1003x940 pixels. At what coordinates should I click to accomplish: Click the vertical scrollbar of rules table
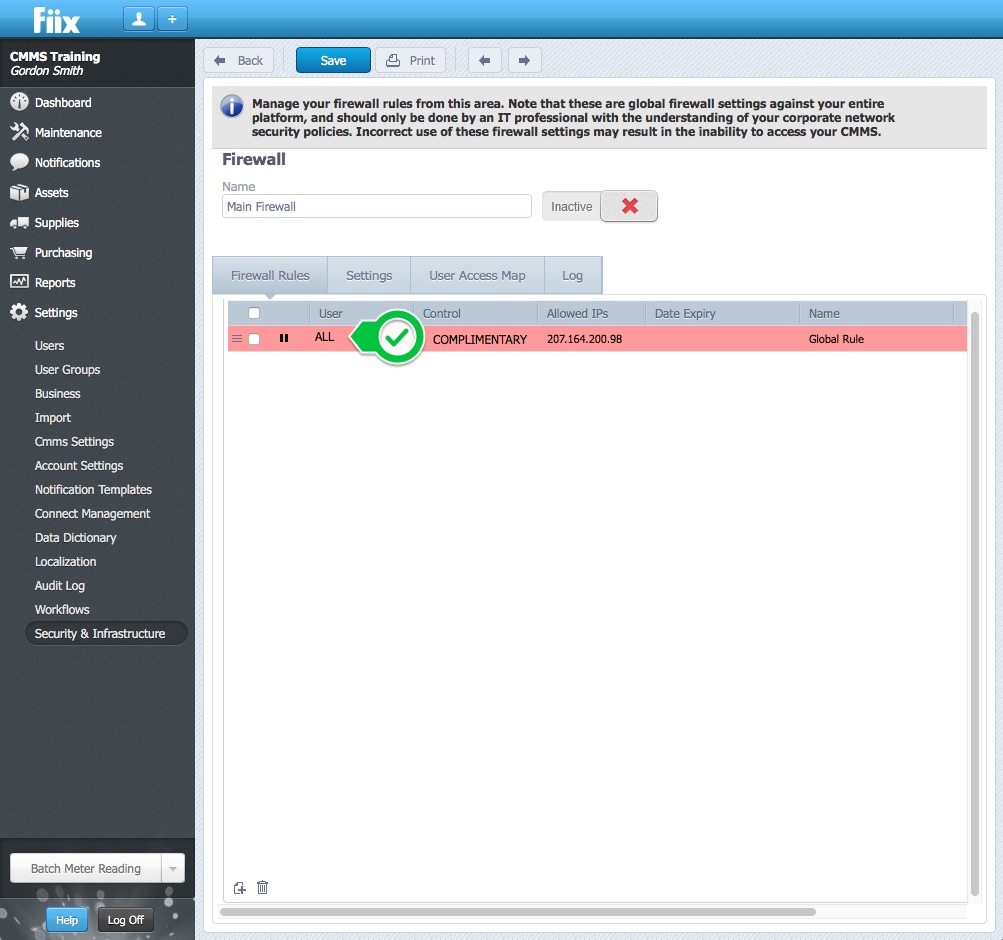(x=974, y=604)
